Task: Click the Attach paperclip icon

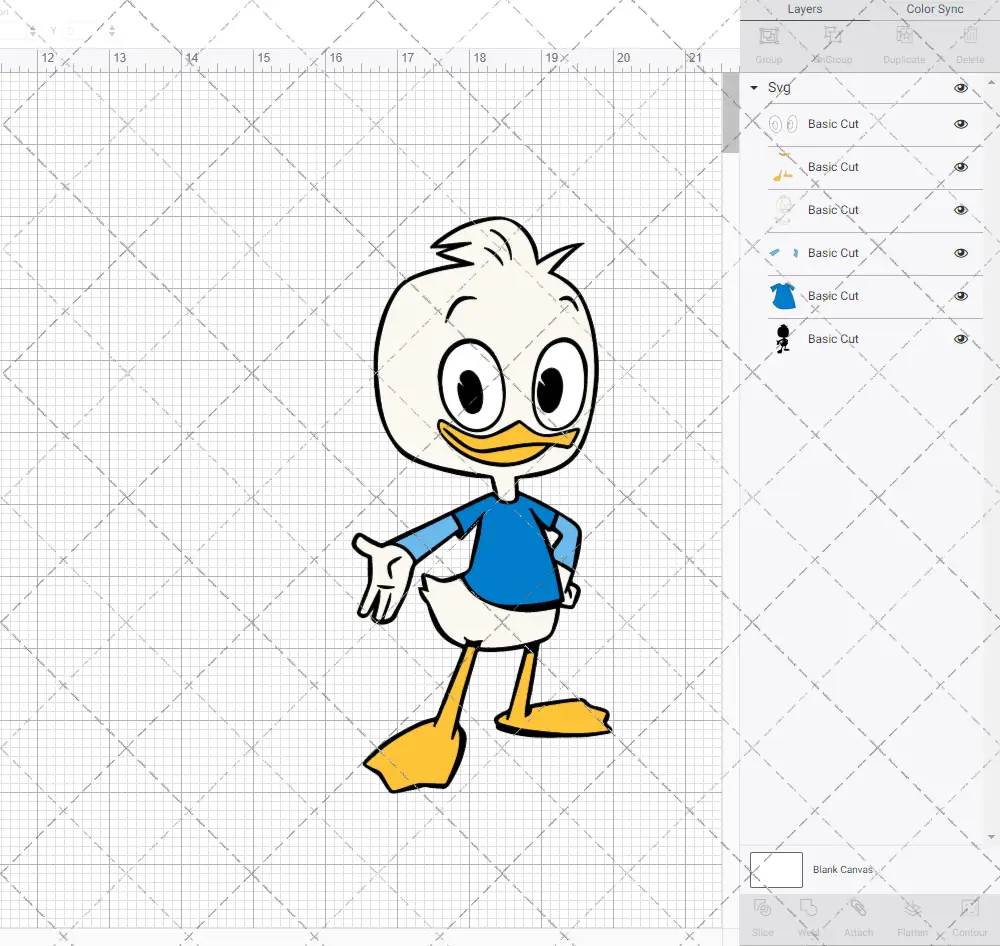Action: [x=858, y=908]
